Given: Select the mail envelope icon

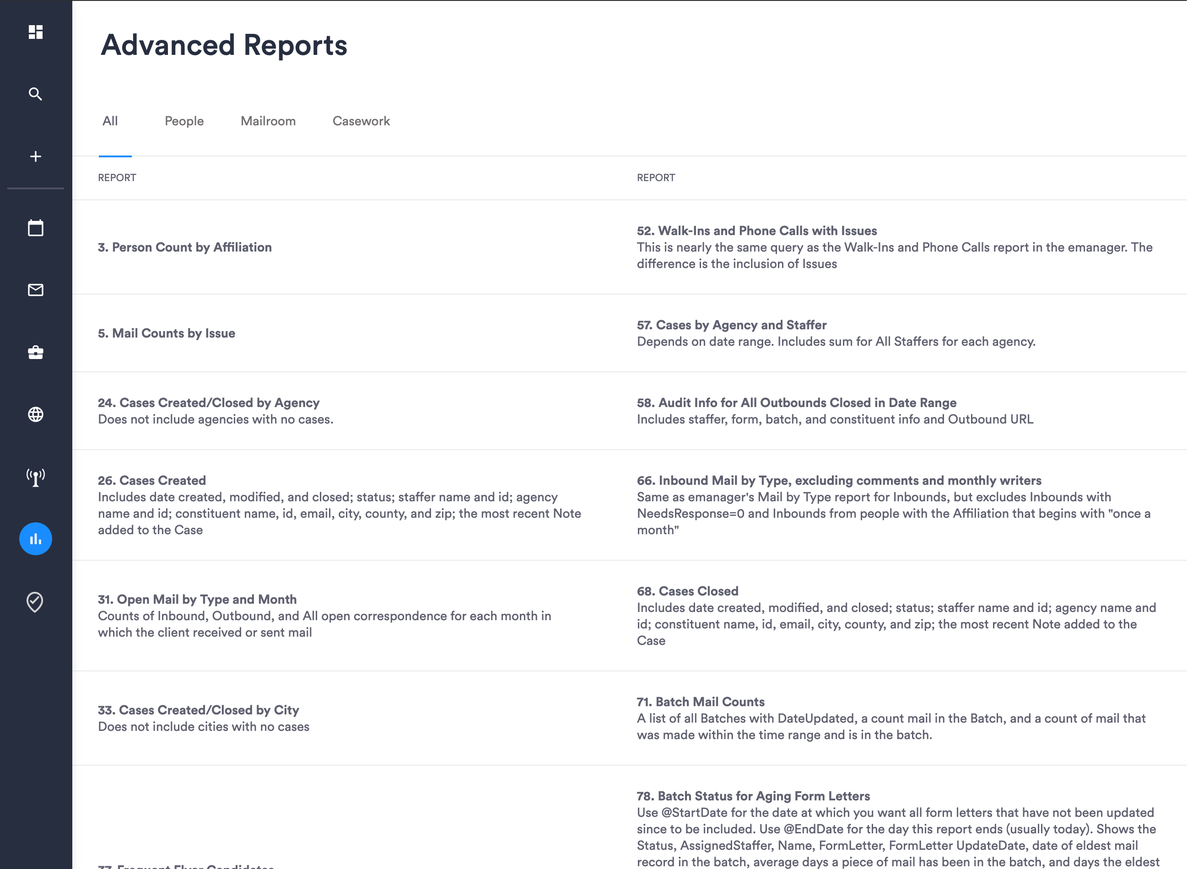Looking at the screenshot, I should tap(35, 290).
